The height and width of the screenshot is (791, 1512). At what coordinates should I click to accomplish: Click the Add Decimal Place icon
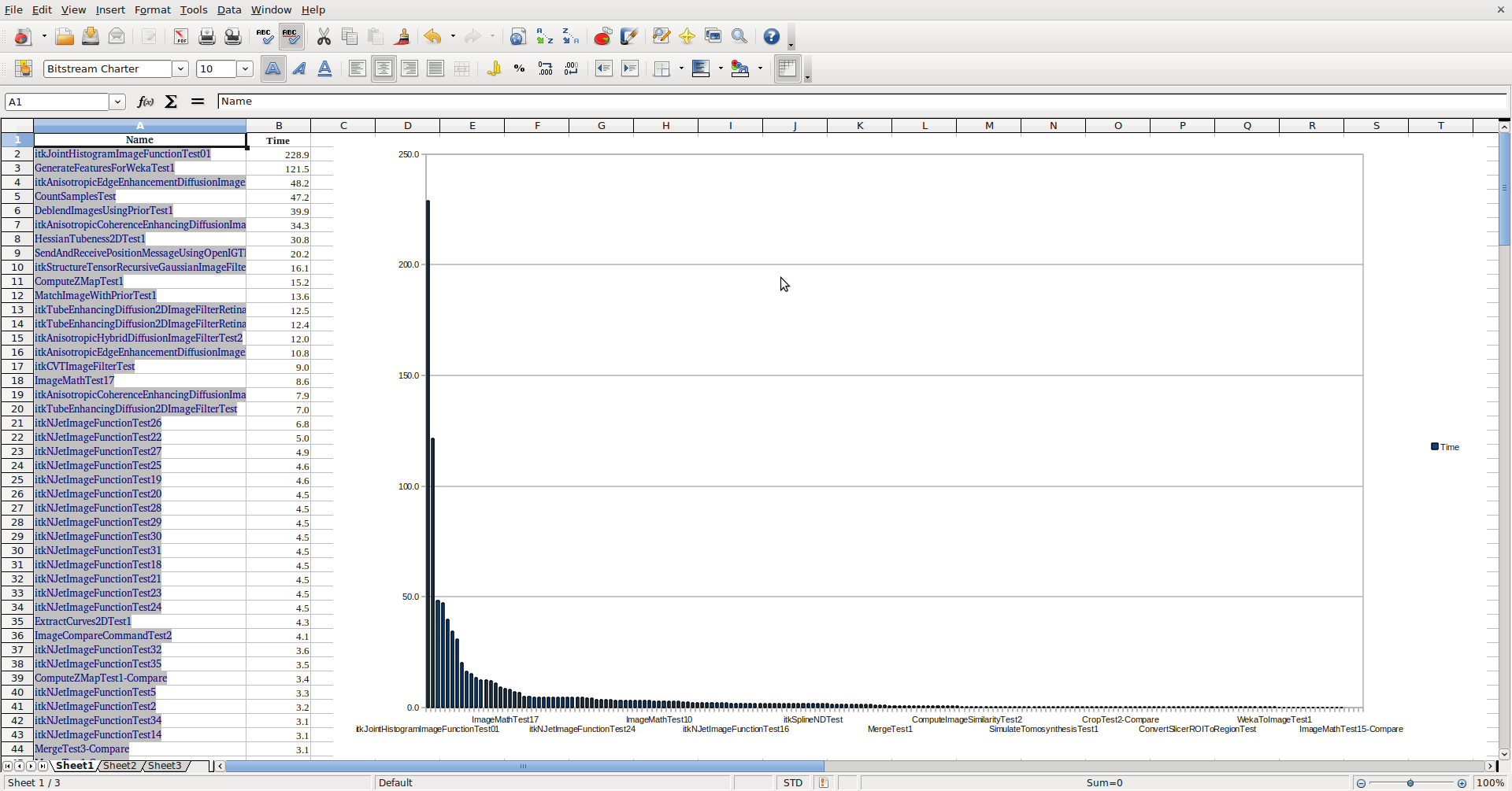coord(545,68)
